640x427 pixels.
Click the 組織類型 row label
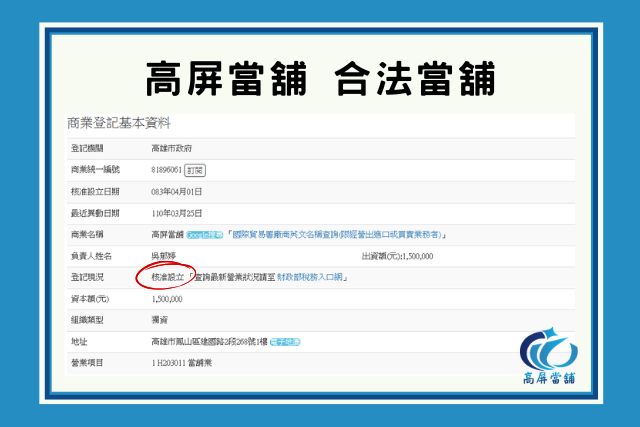pyautogui.click(x=87, y=320)
